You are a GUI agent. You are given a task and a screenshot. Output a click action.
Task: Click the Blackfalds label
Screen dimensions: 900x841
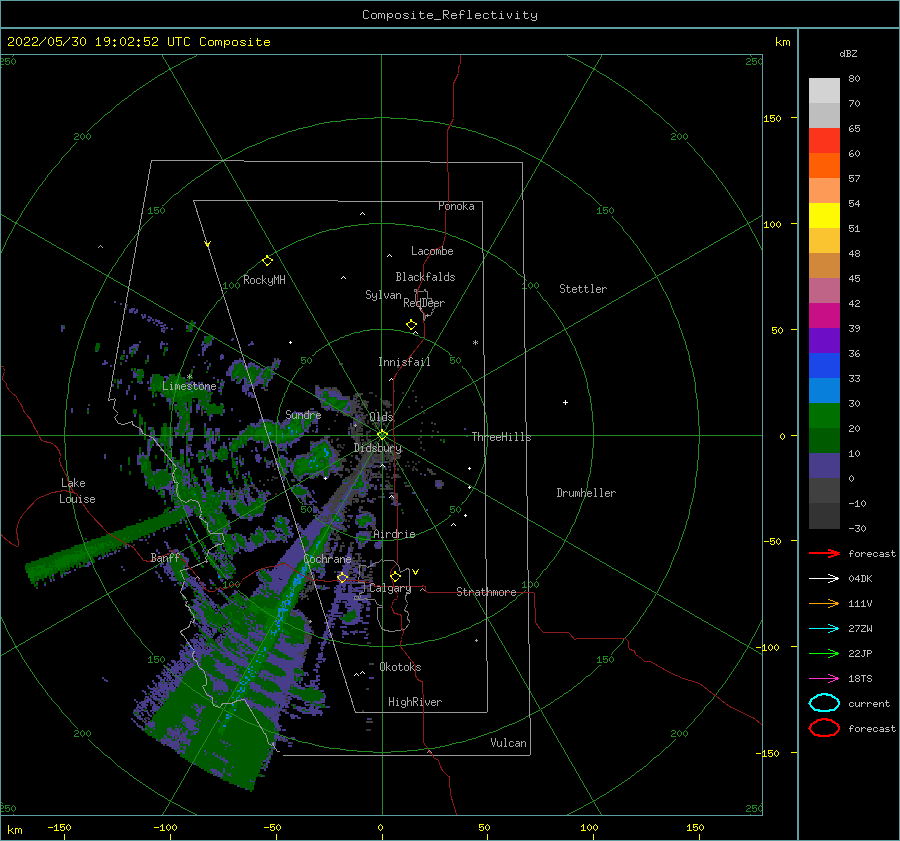pyautogui.click(x=425, y=277)
